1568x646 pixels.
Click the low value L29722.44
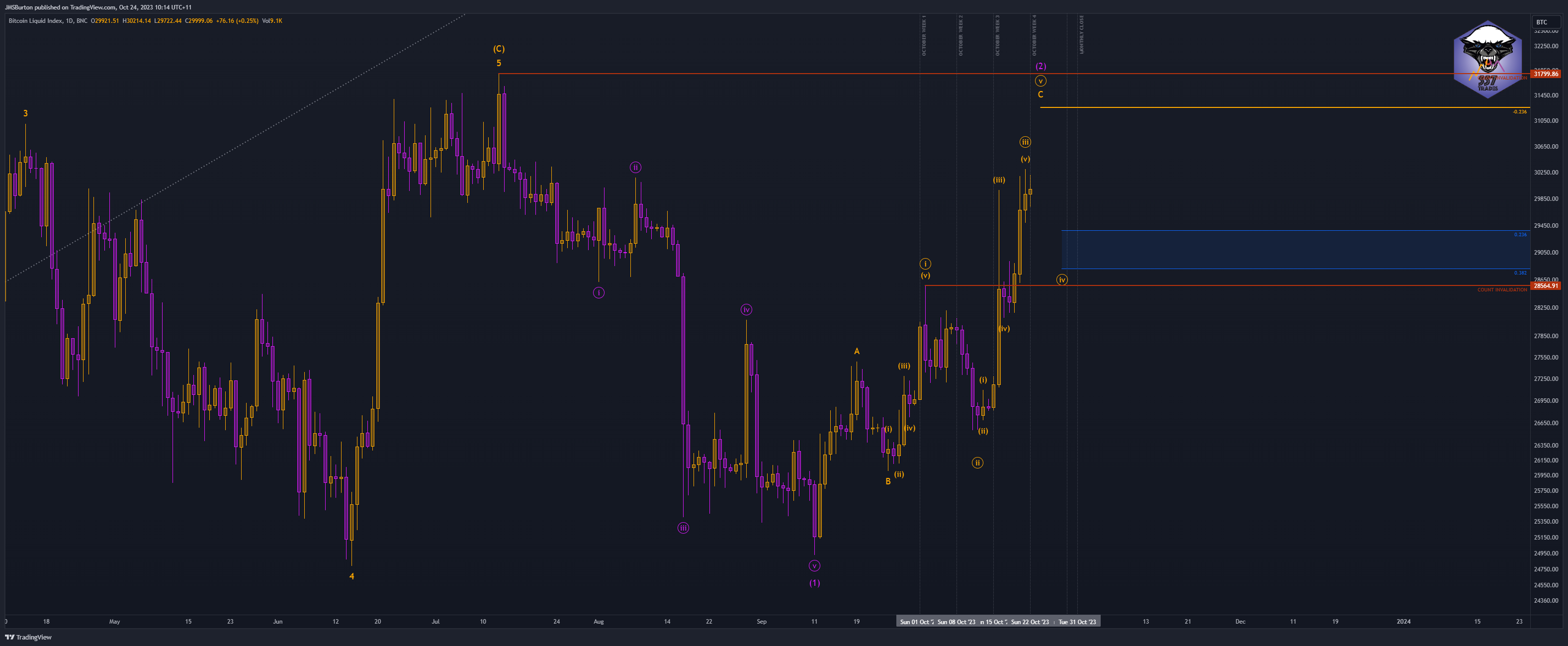(168, 21)
